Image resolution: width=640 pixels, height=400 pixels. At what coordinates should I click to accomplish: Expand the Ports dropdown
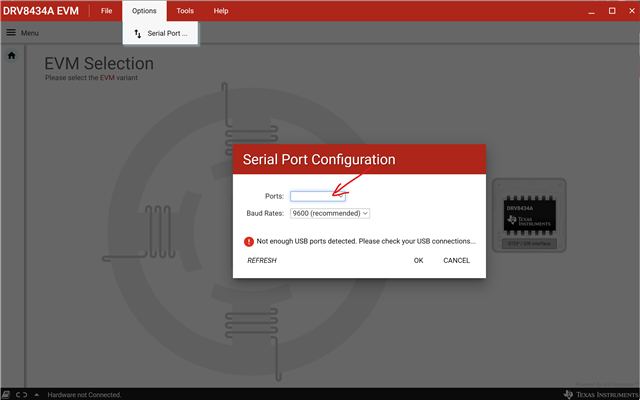pyautogui.click(x=318, y=196)
